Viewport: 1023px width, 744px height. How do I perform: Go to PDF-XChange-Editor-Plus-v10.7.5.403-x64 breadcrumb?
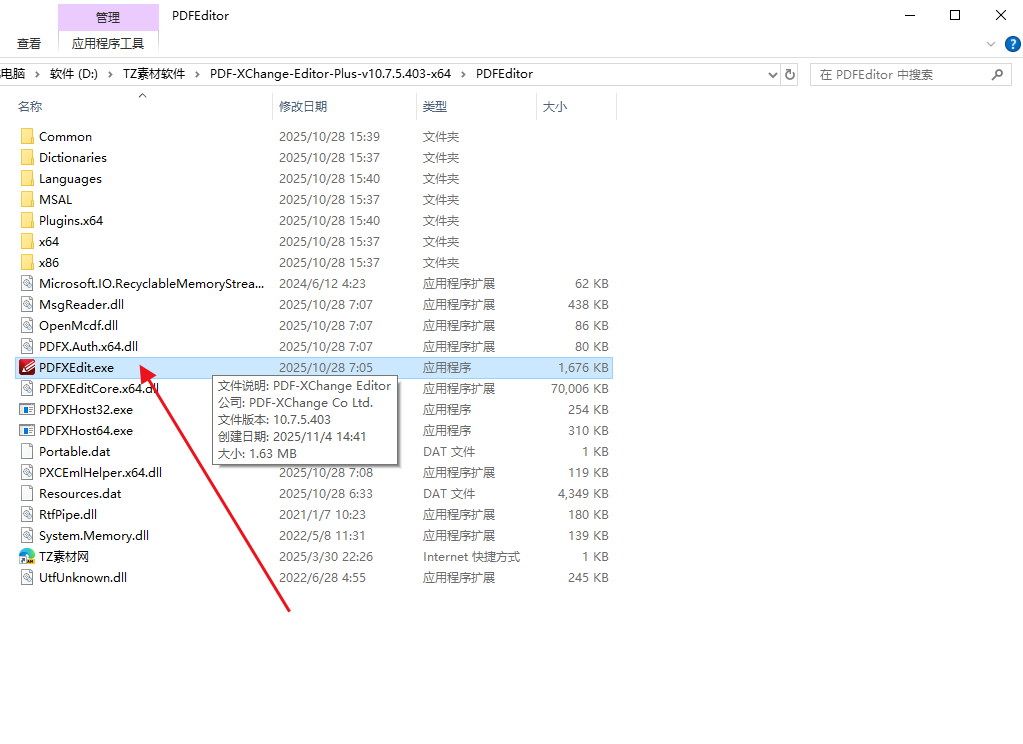tap(330, 74)
